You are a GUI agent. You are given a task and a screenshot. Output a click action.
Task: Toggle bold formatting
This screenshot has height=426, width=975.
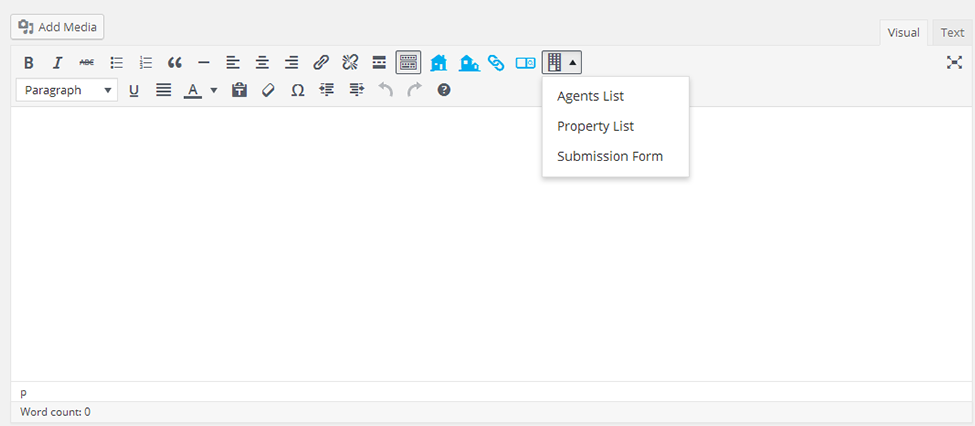coord(28,62)
